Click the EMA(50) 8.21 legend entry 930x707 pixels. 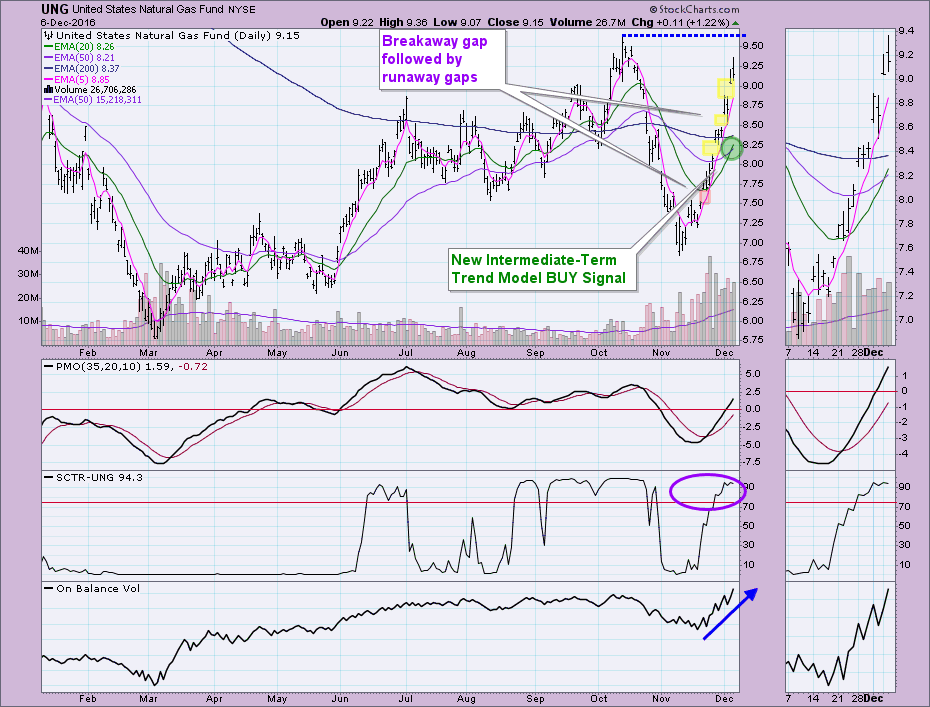pyautogui.click(x=79, y=58)
